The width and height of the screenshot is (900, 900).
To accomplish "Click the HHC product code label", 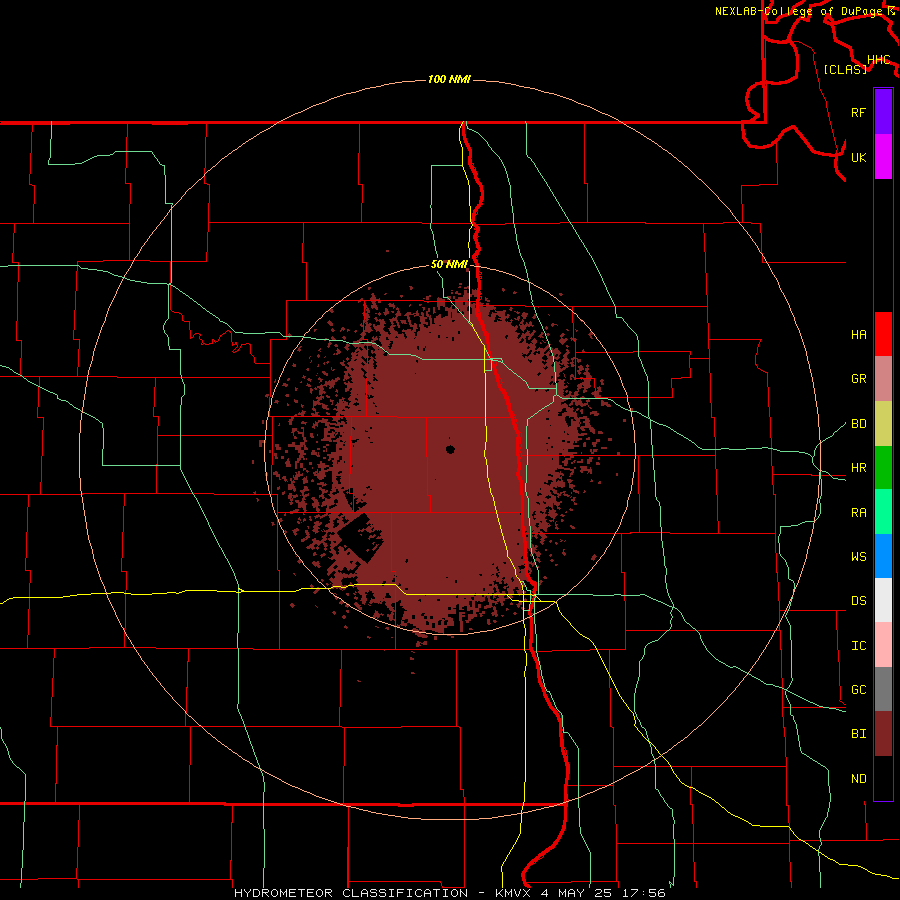I will pyautogui.click(x=879, y=60).
